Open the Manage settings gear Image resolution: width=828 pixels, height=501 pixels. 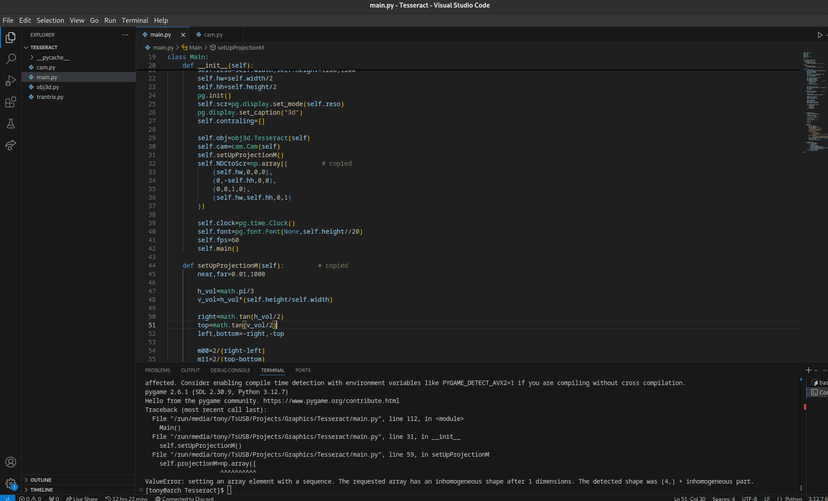coord(11,484)
